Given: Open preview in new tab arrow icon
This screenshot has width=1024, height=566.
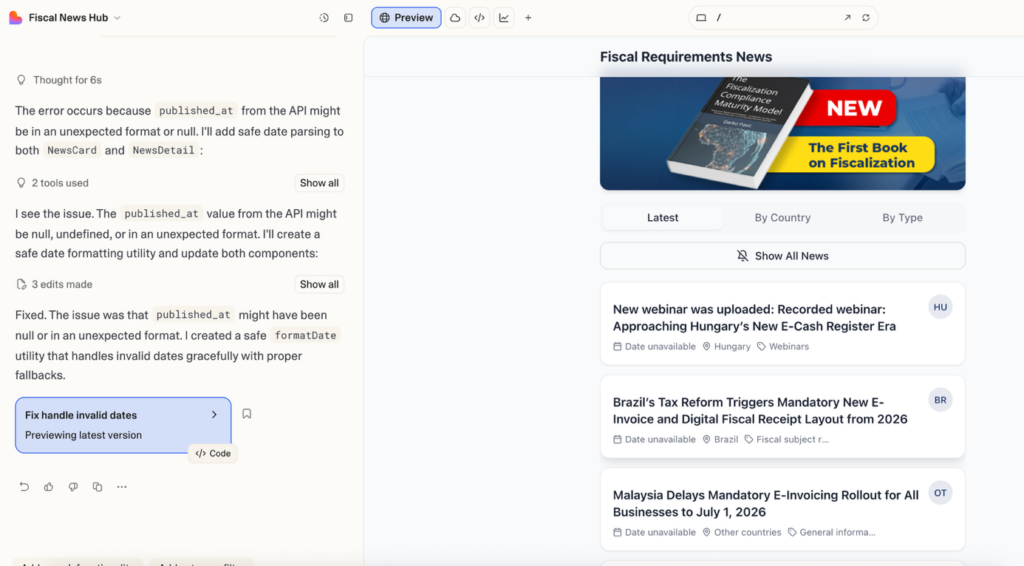Looking at the screenshot, I should coord(847,18).
